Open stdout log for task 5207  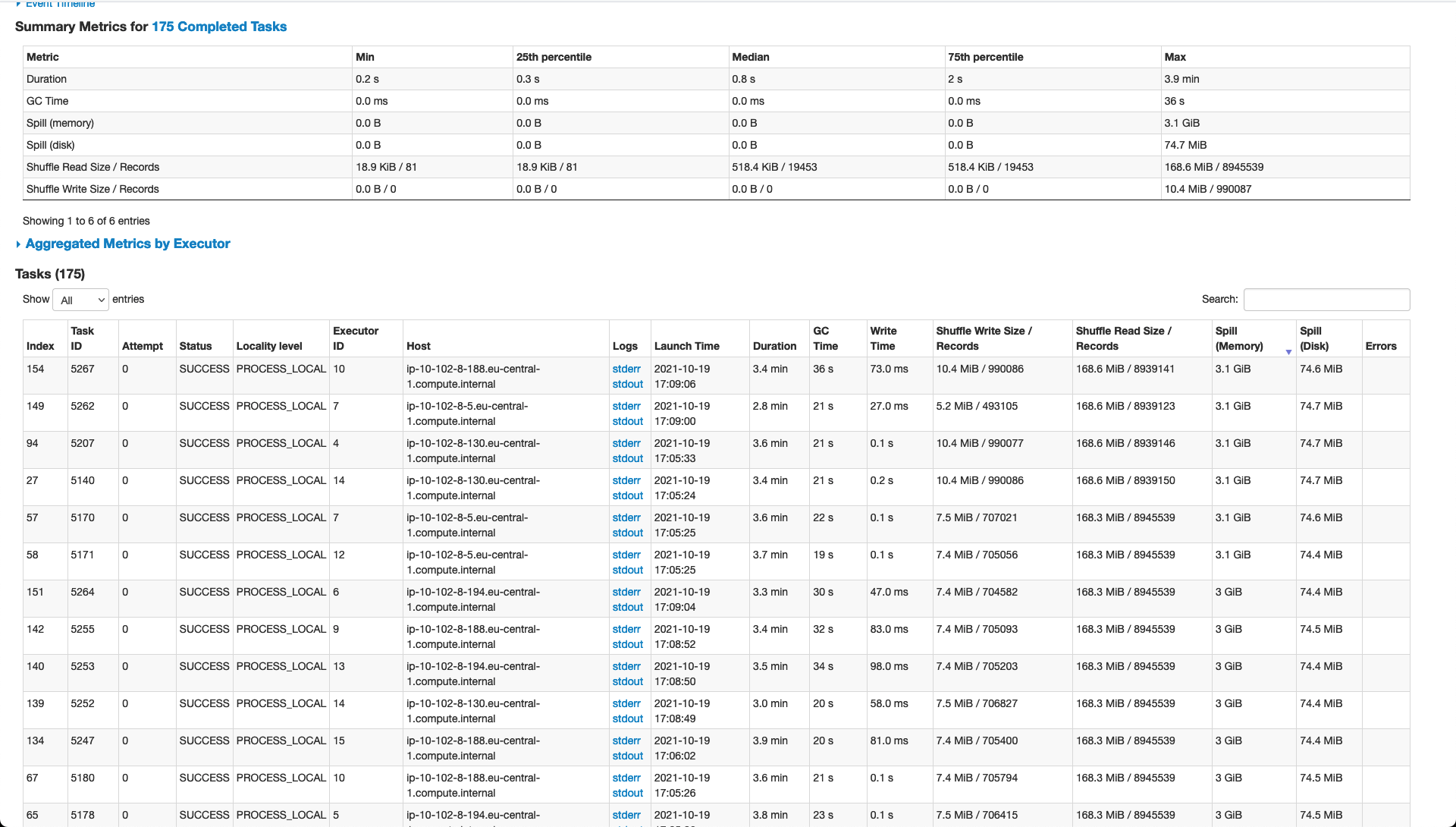[627, 458]
